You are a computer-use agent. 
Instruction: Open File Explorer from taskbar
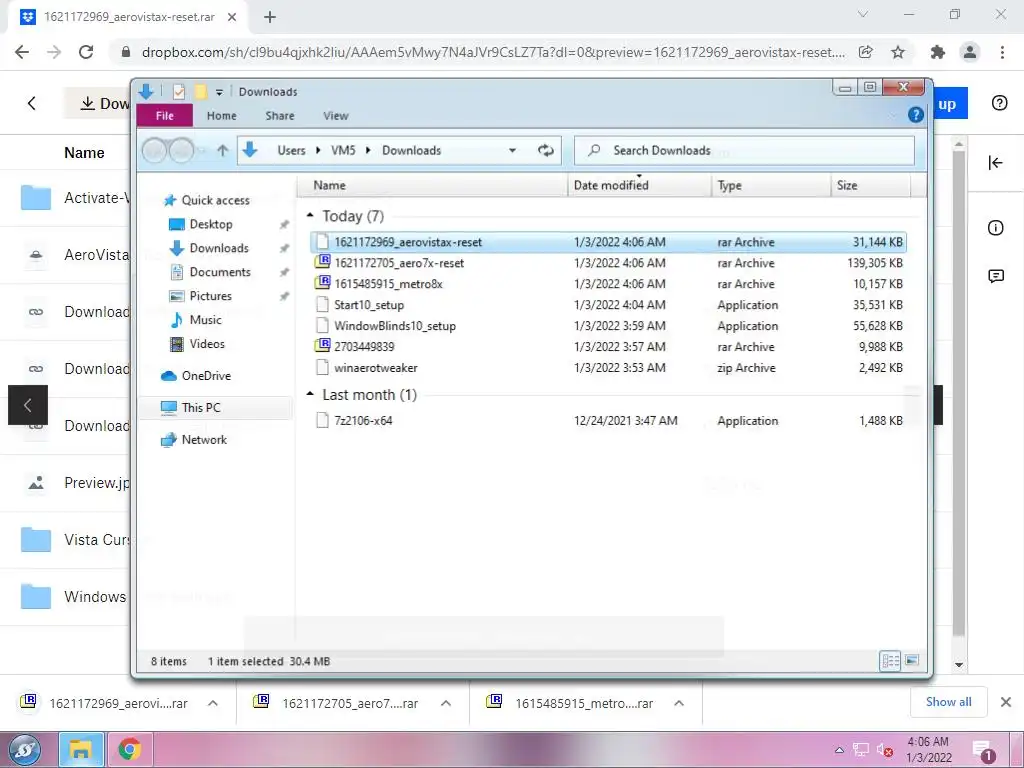point(81,750)
